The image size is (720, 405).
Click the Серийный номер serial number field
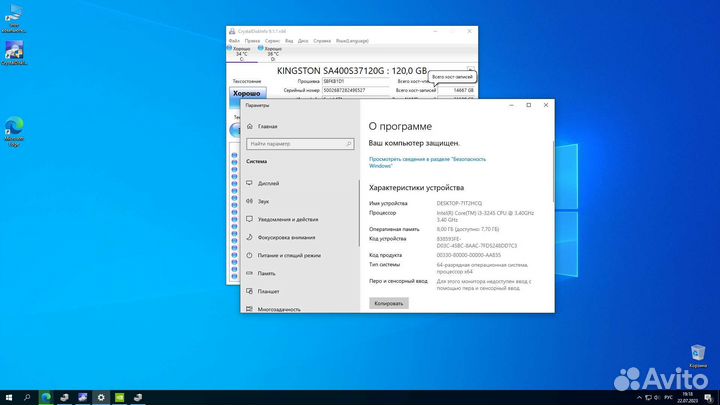[x=356, y=90]
